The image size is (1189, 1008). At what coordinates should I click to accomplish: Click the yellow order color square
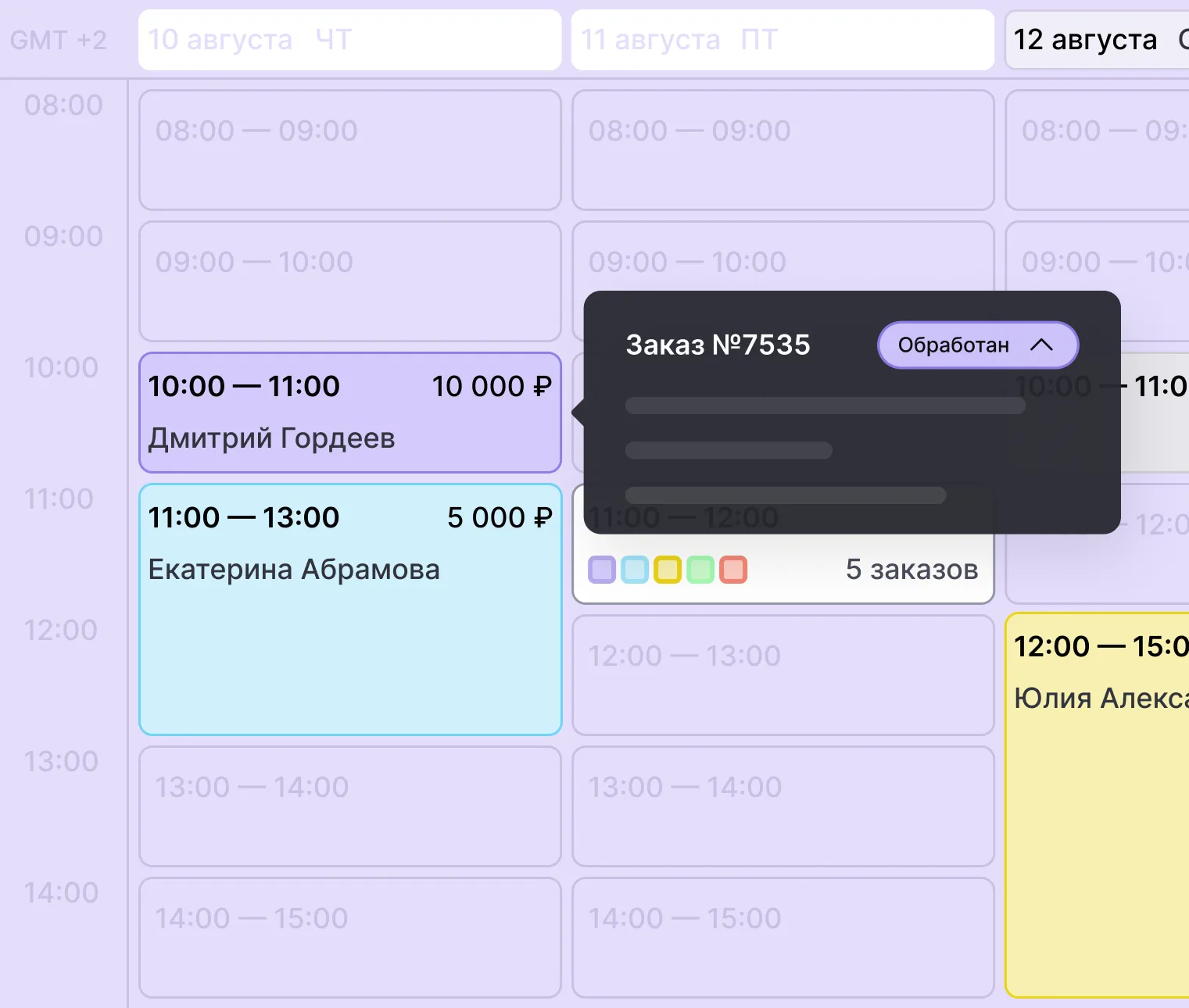coord(668,570)
